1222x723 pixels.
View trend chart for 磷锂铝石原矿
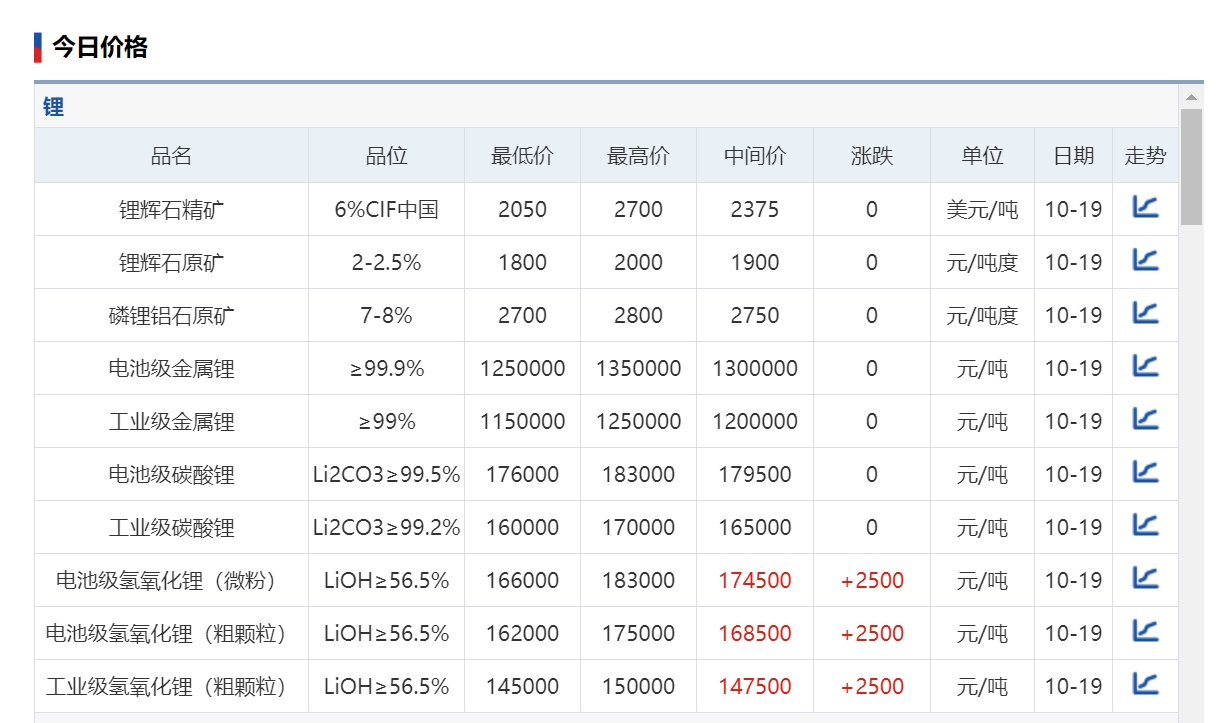pos(1145,313)
